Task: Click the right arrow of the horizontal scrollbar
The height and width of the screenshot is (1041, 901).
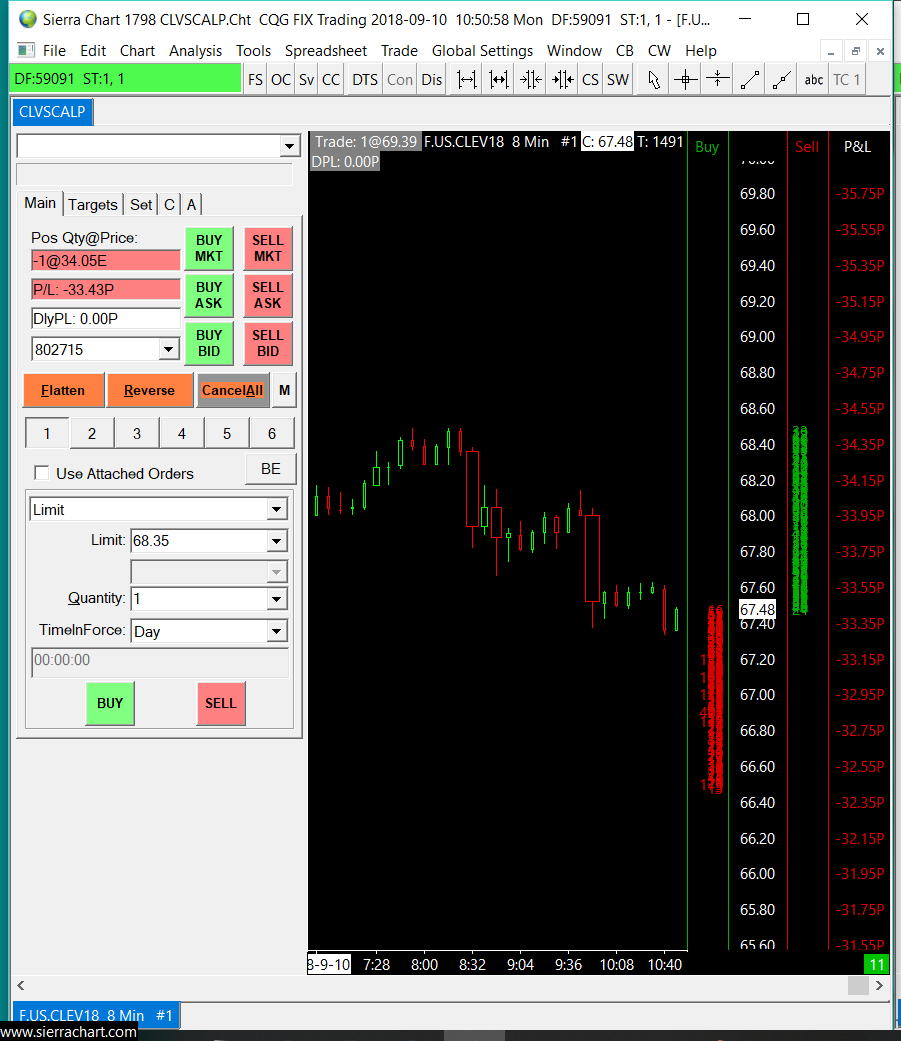Action: click(879, 986)
